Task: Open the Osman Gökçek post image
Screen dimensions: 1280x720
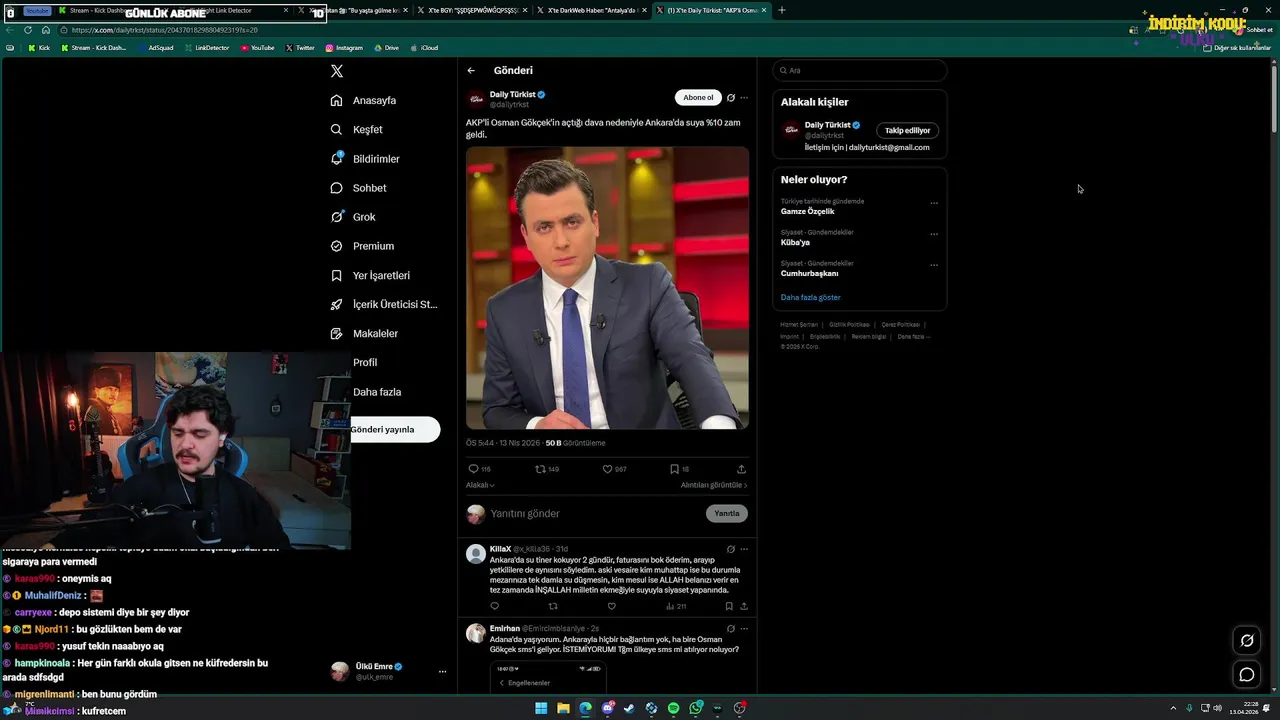Action: (x=607, y=288)
